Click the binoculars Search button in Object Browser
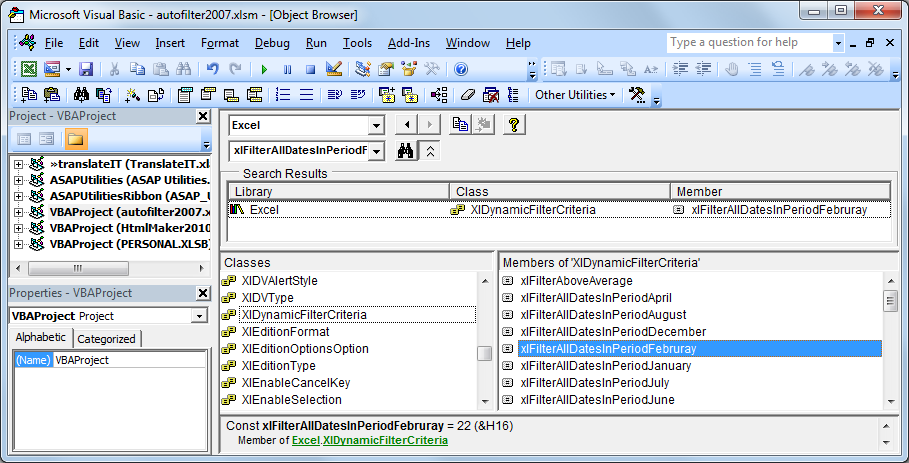The width and height of the screenshot is (909, 463). [x=406, y=151]
